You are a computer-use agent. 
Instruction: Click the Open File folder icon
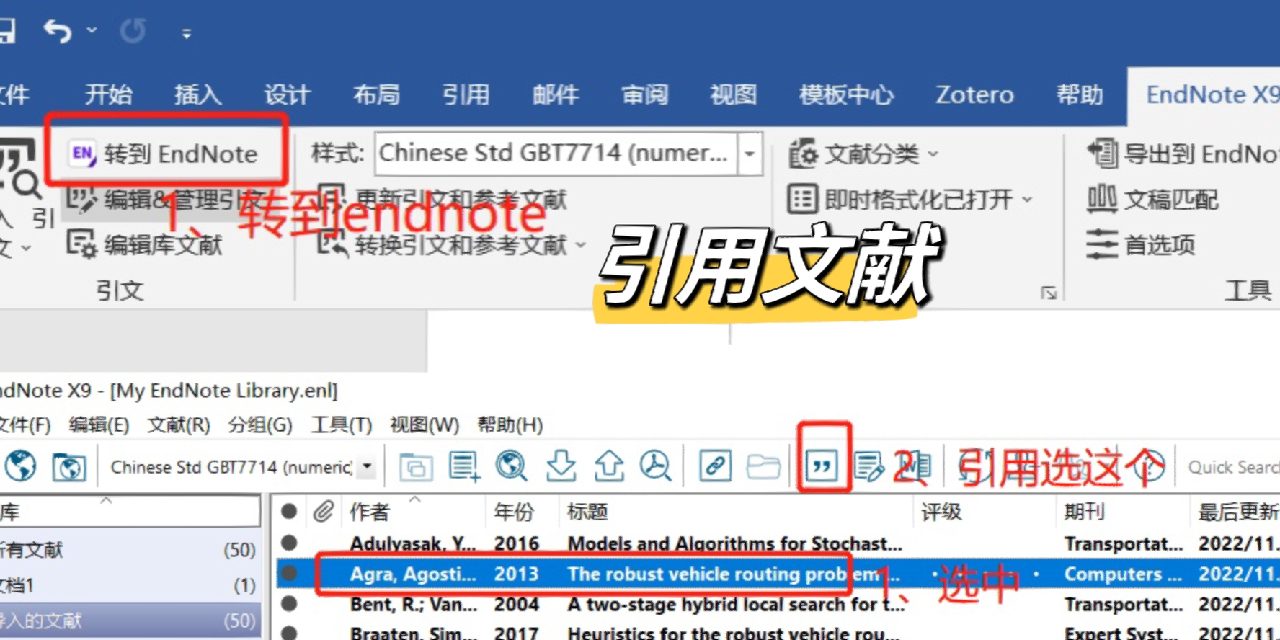coord(764,466)
